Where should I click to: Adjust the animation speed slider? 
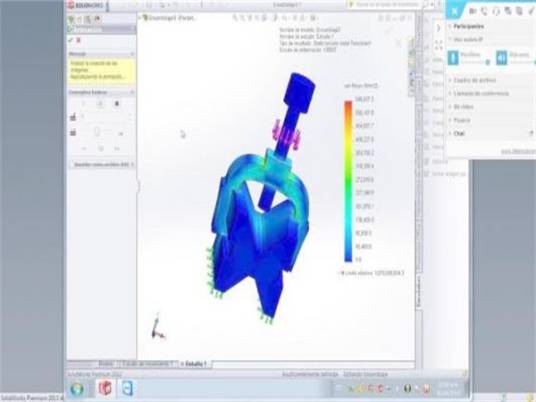tap(97, 132)
